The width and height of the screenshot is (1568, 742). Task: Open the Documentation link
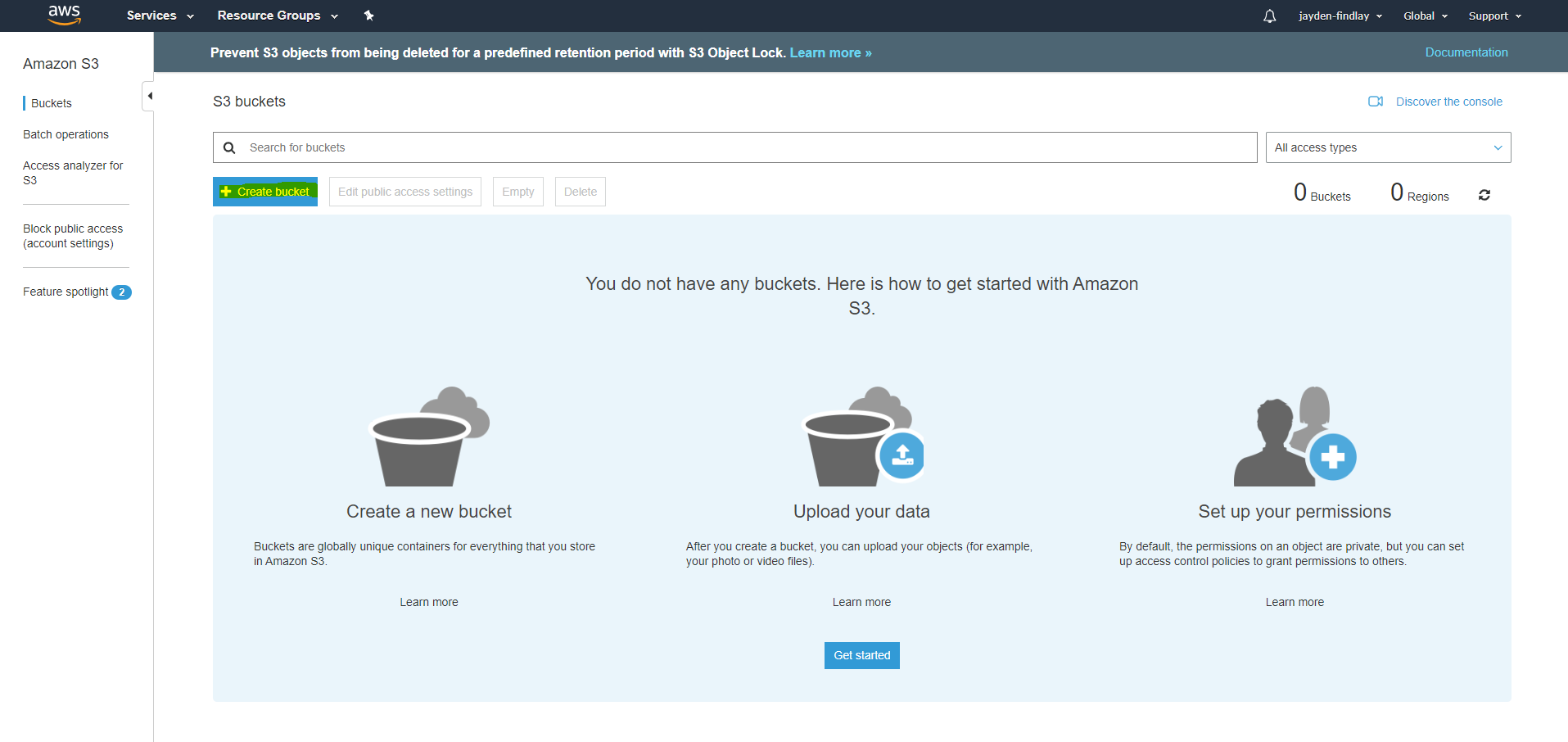click(x=1466, y=52)
